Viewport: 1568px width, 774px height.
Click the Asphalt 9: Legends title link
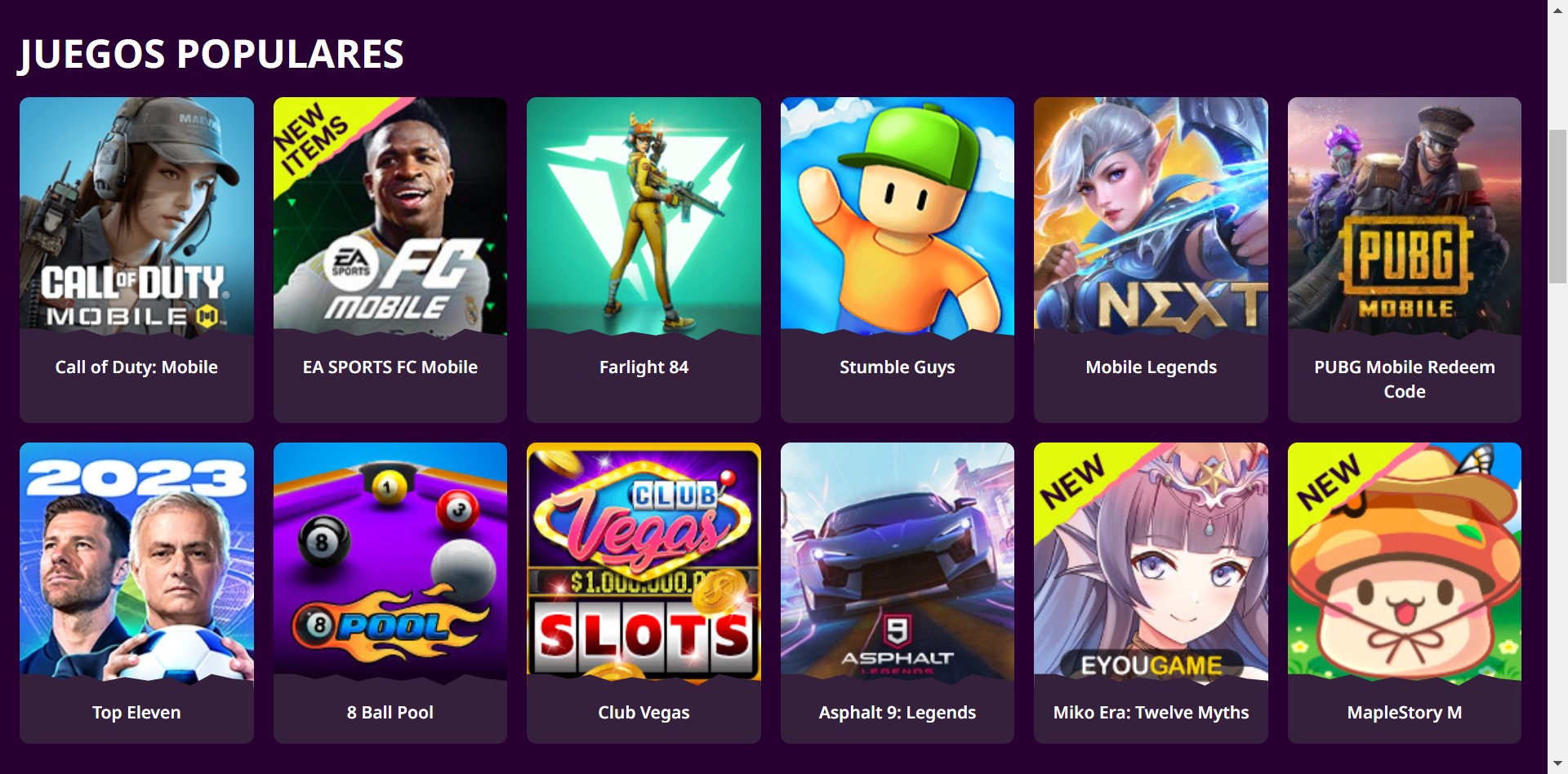click(898, 713)
